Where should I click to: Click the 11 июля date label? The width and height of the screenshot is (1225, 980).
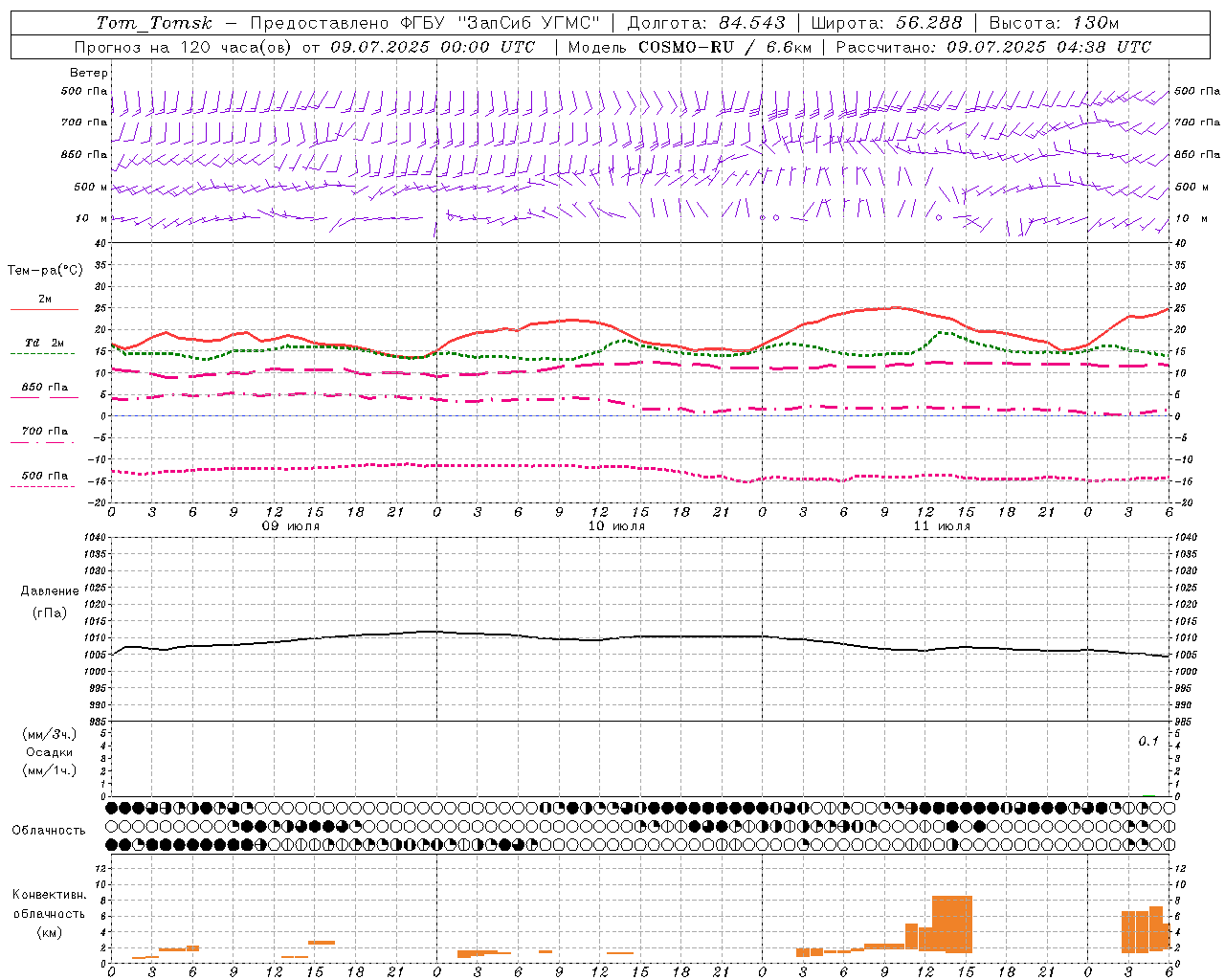pos(942,525)
